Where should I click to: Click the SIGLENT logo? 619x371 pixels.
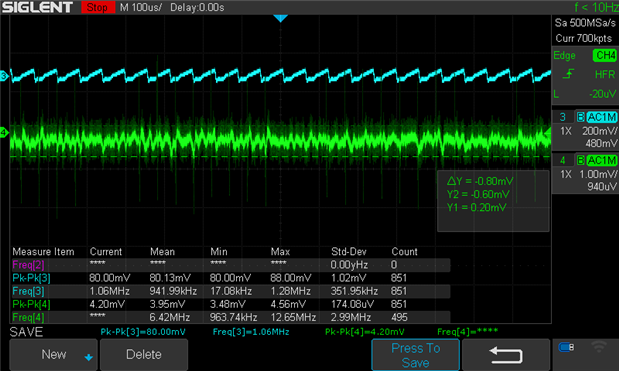[38, 7]
